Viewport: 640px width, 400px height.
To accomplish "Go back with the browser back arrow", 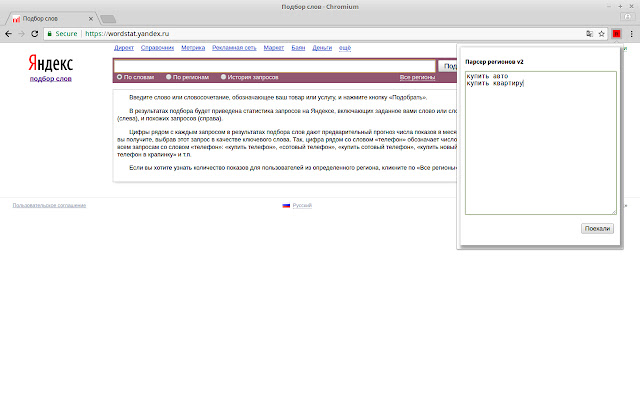I will click(x=9, y=34).
